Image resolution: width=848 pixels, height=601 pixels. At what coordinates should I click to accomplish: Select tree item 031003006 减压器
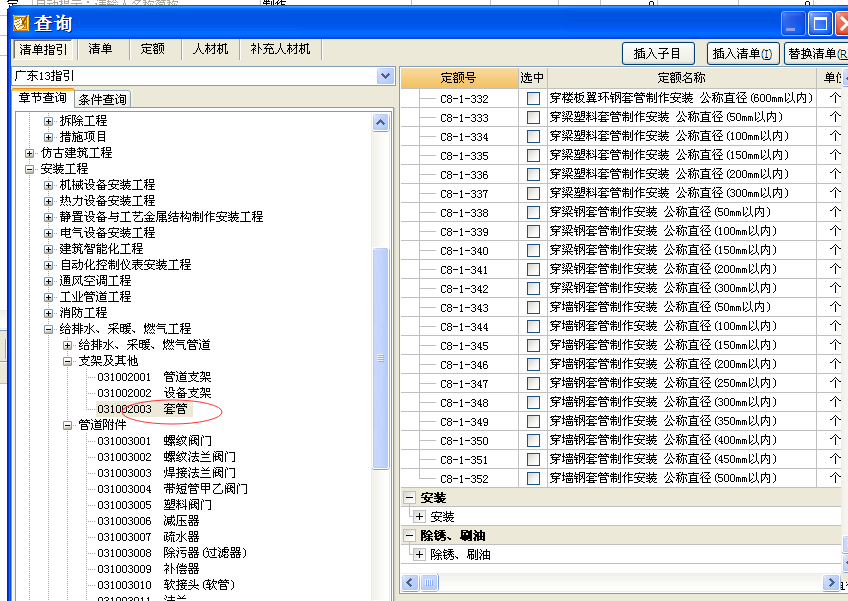[148, 521]
